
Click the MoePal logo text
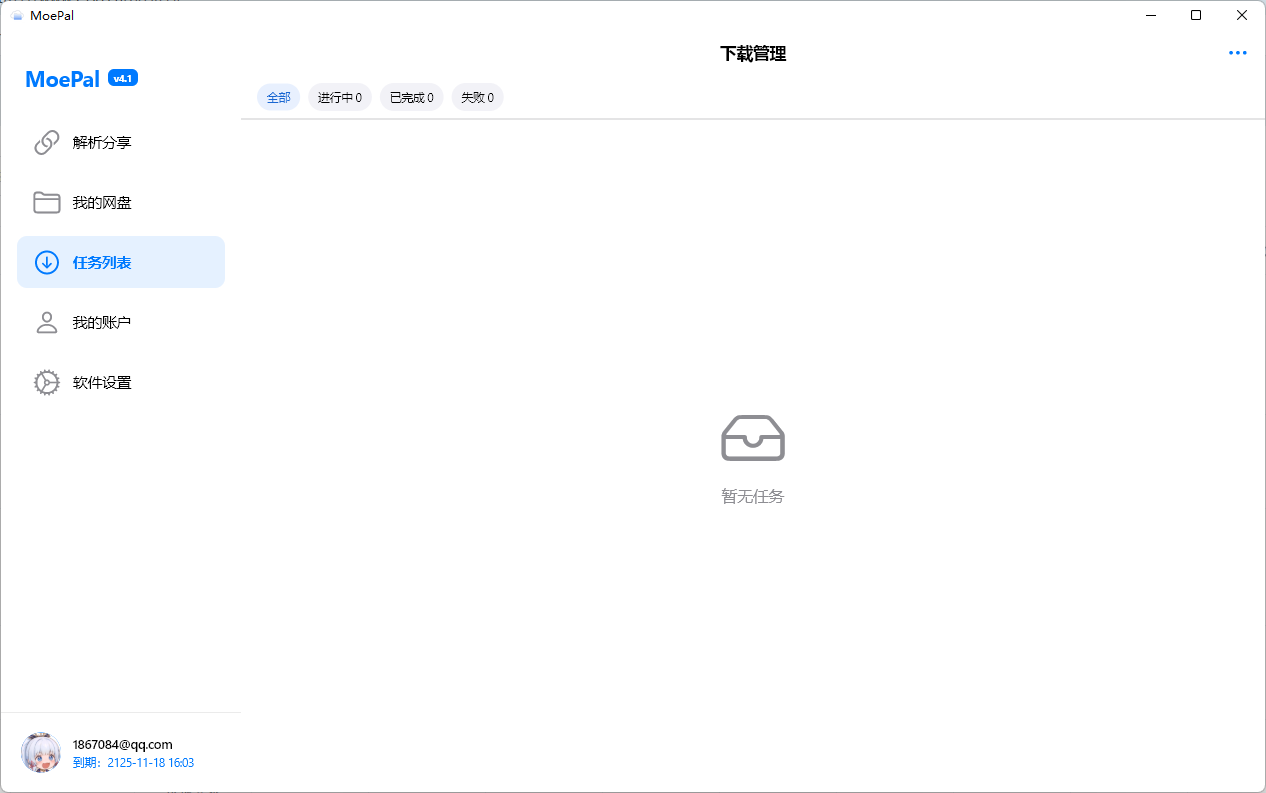coord(63,79)
